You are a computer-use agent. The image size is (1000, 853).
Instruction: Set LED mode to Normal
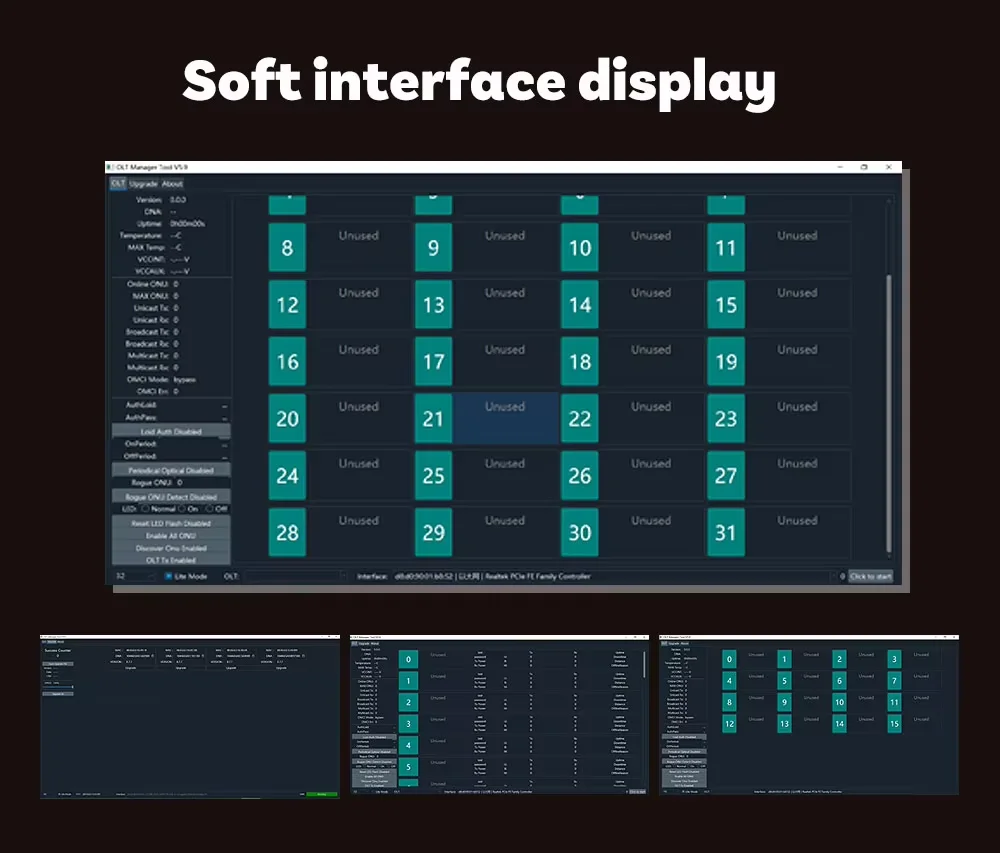tap(145, 509)
